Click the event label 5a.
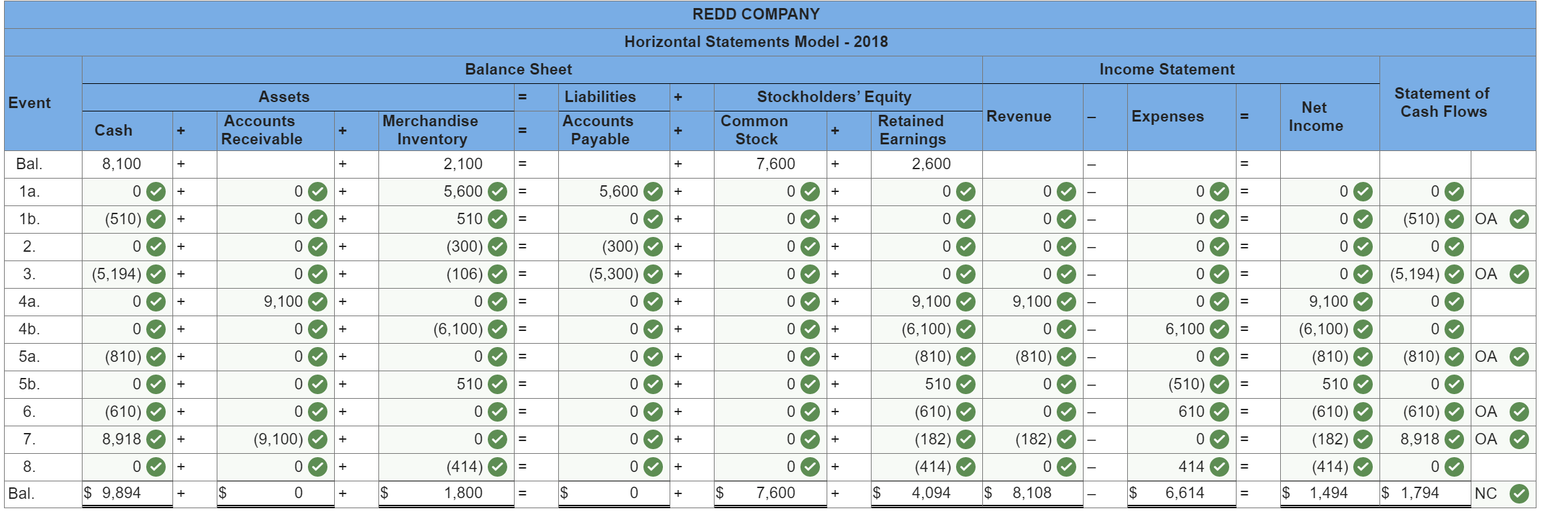 tap(29, 356)
